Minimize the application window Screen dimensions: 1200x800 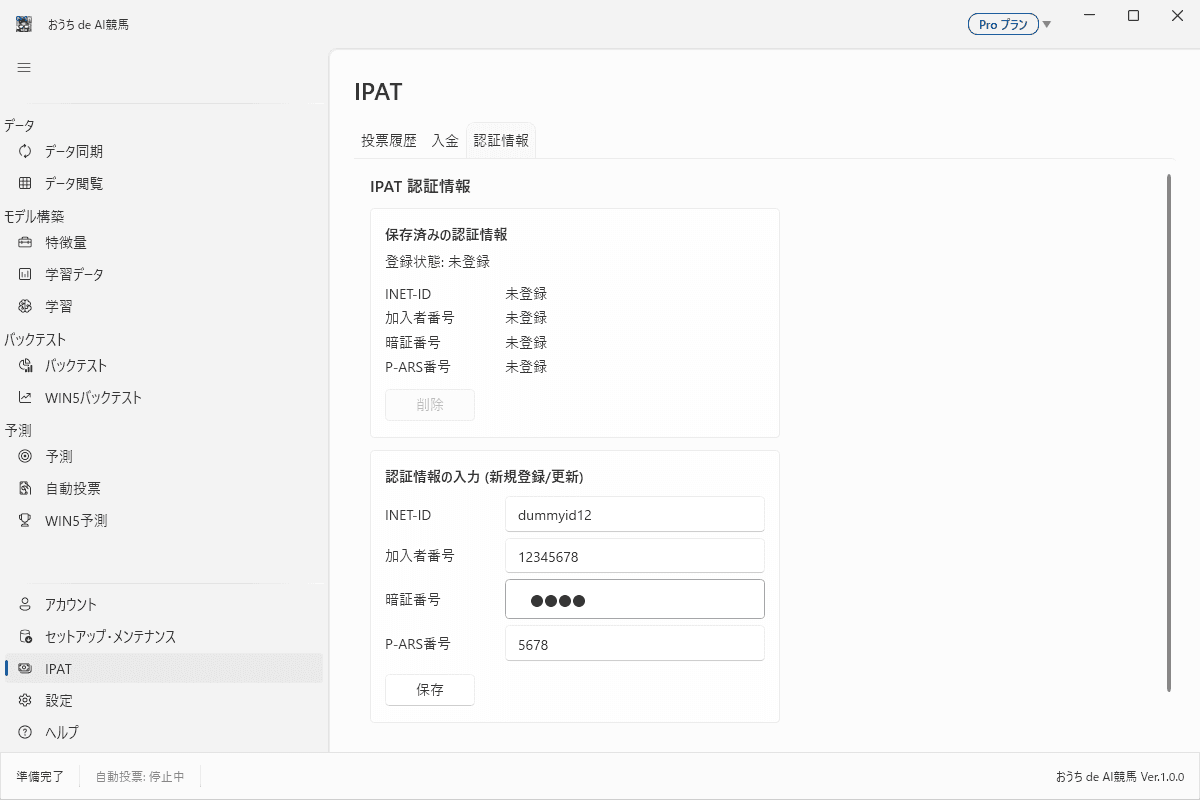tap(1087, 16)
